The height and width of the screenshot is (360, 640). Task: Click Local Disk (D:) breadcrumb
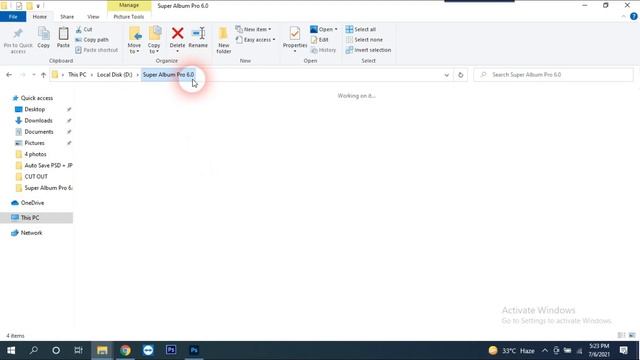(x=115, y=75)
